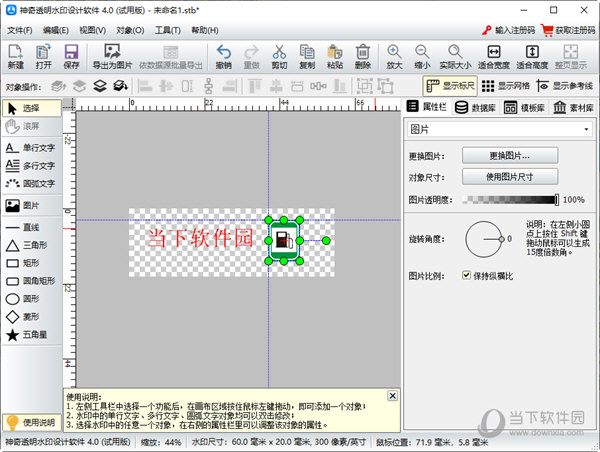Open the 文件(F) menu
600x452 pixels.
pos(20,30)
